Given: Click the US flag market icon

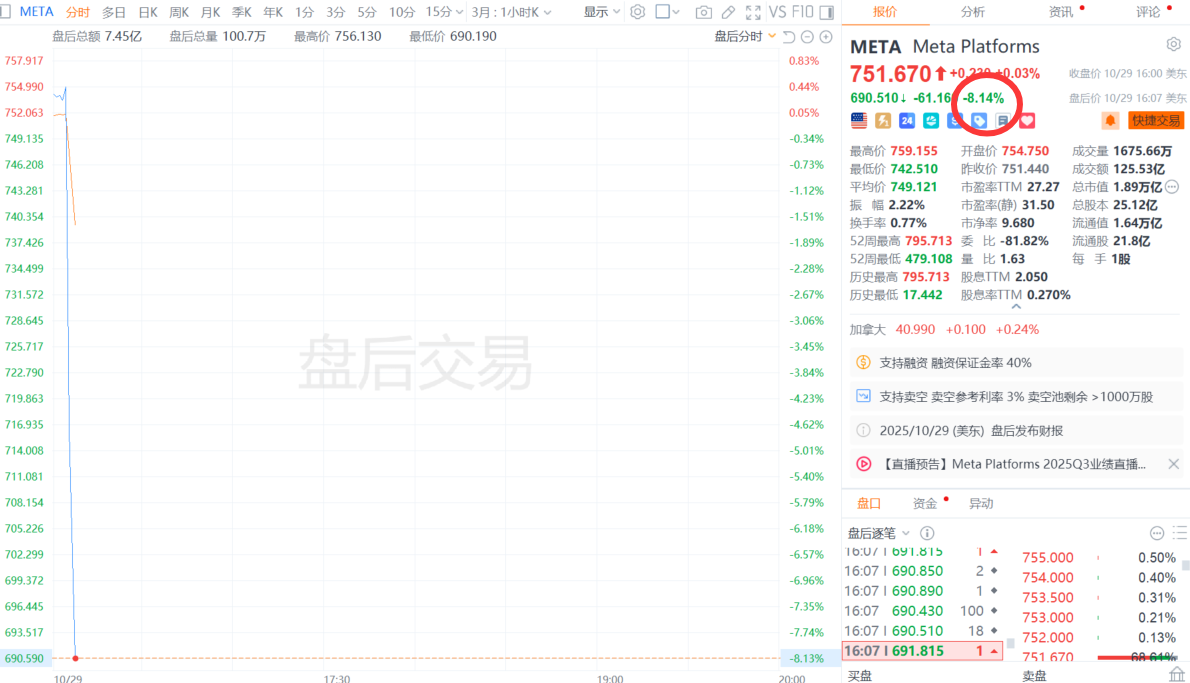Looking at the screenshot, I should tap(859, 120).
